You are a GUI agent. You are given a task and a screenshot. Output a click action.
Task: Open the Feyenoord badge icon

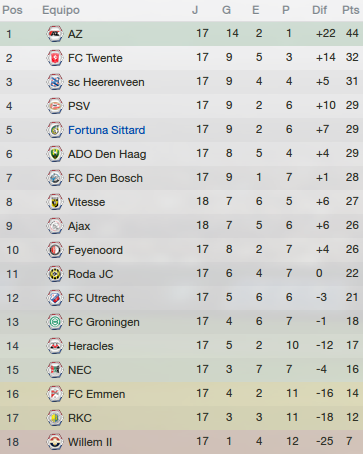(55, 250)
